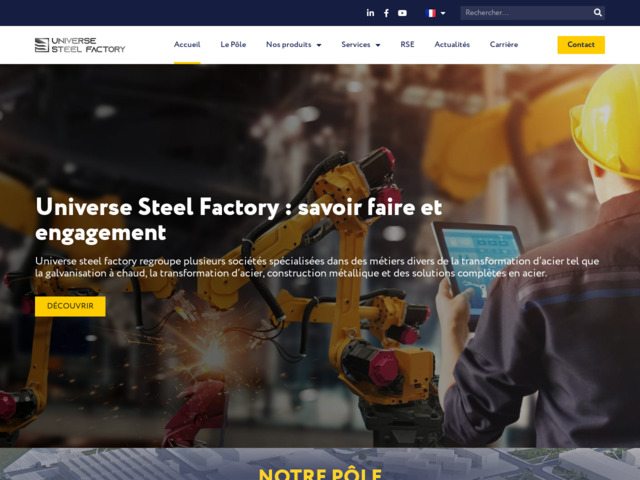The width and height of the screenshot is (640, 480).
Task: Open the YouTube social icon
Action: pos(402,13)
